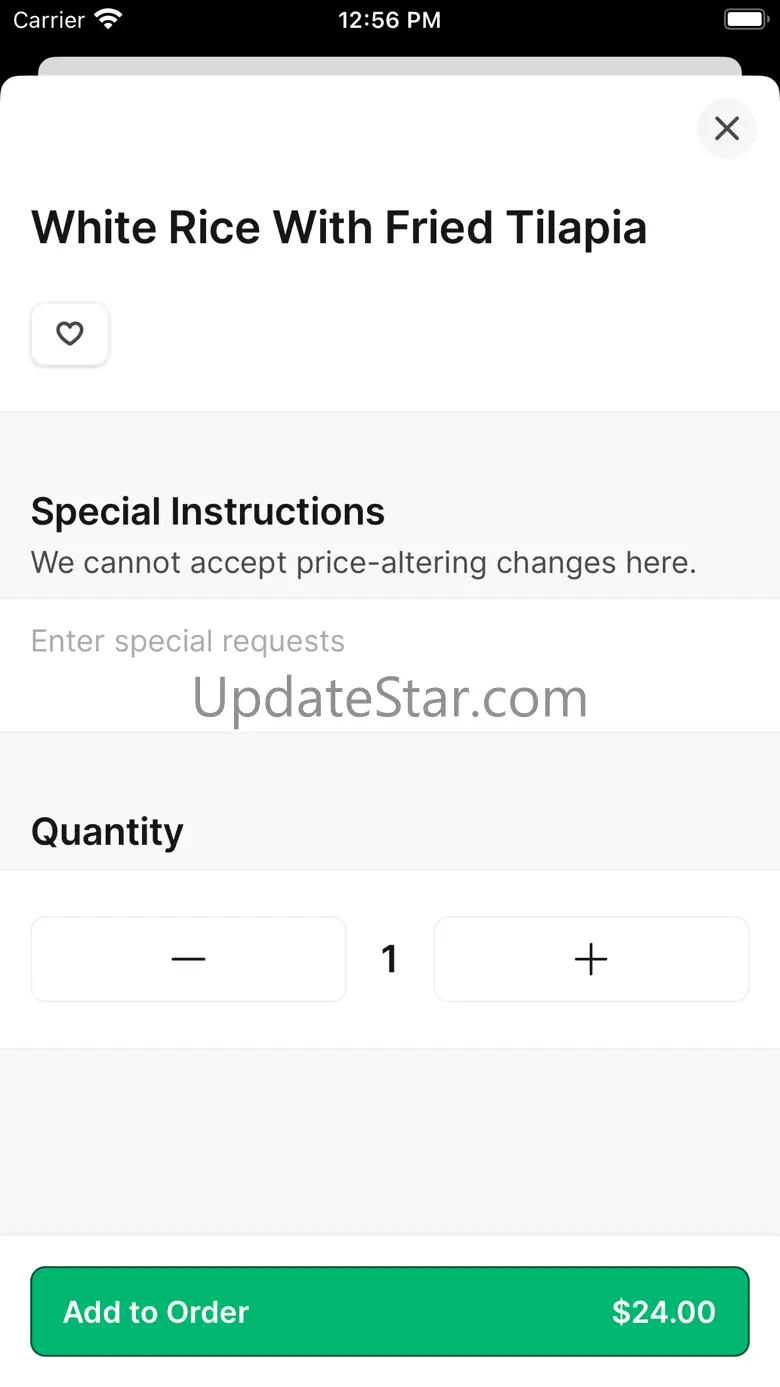Tap the battery icon in status bar

(744, 19)
